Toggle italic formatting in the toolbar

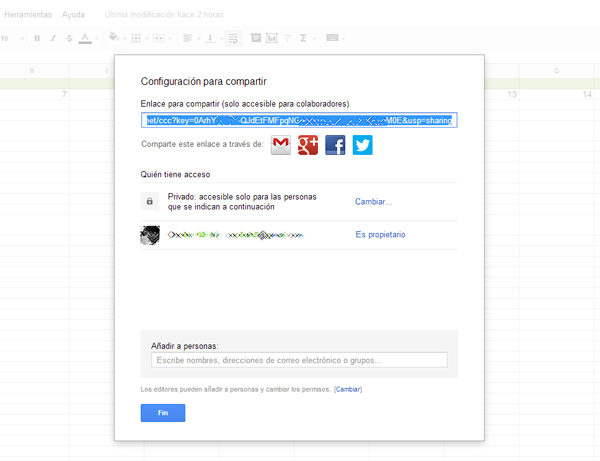(x=53, y=38)
